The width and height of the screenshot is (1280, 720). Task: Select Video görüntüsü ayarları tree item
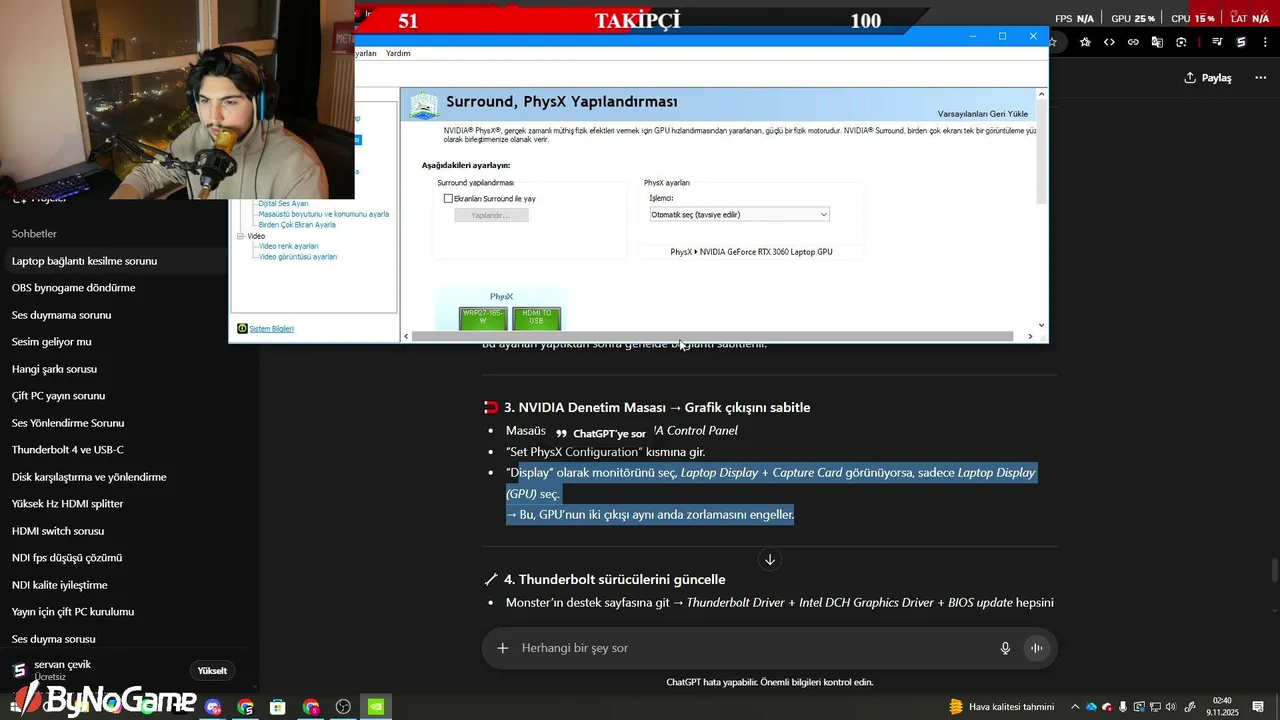pos(297,257)
